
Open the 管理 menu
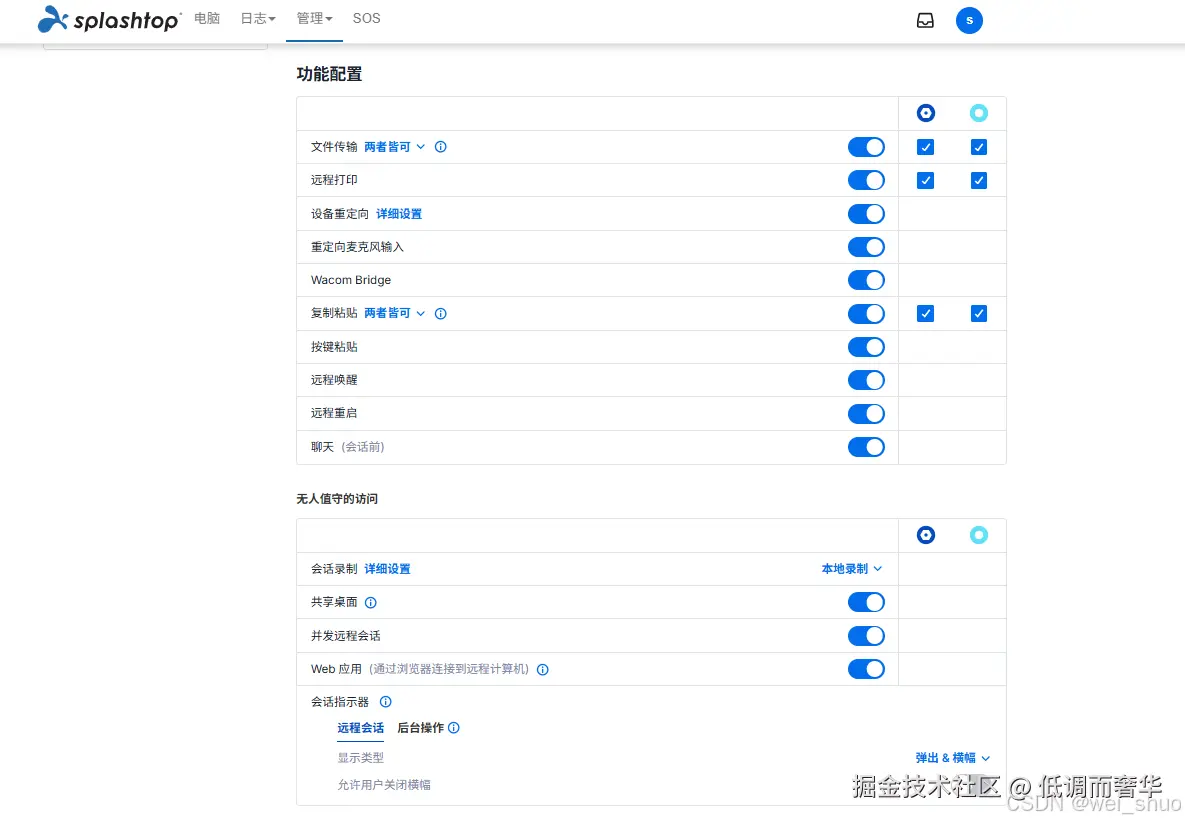click(x=314, y=18)
